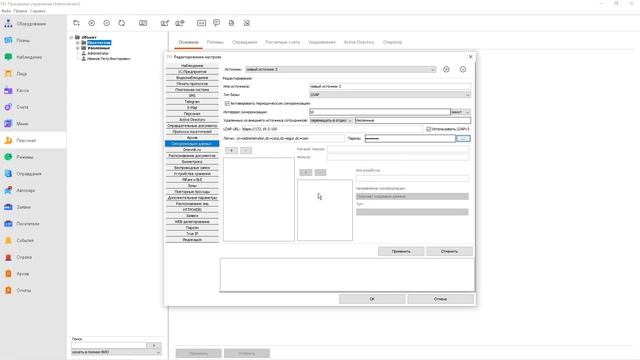Click the Применить button in the dialog

(401, 251)
